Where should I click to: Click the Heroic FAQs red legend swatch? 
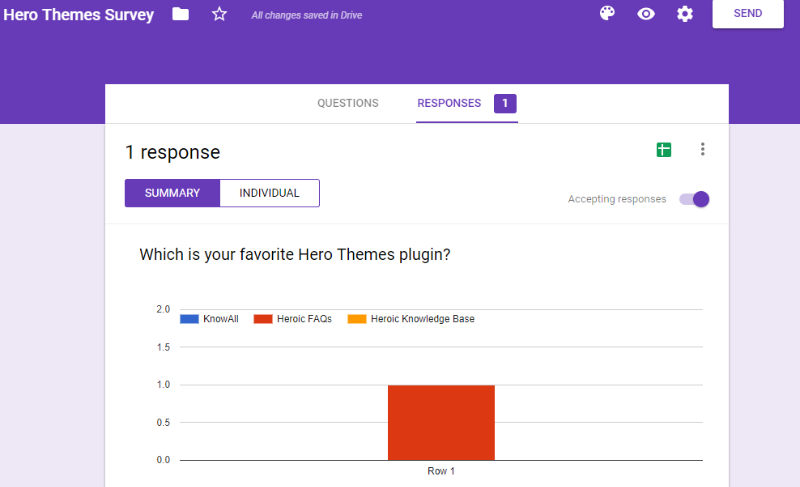pyautogui.click(x=263, y=319)
